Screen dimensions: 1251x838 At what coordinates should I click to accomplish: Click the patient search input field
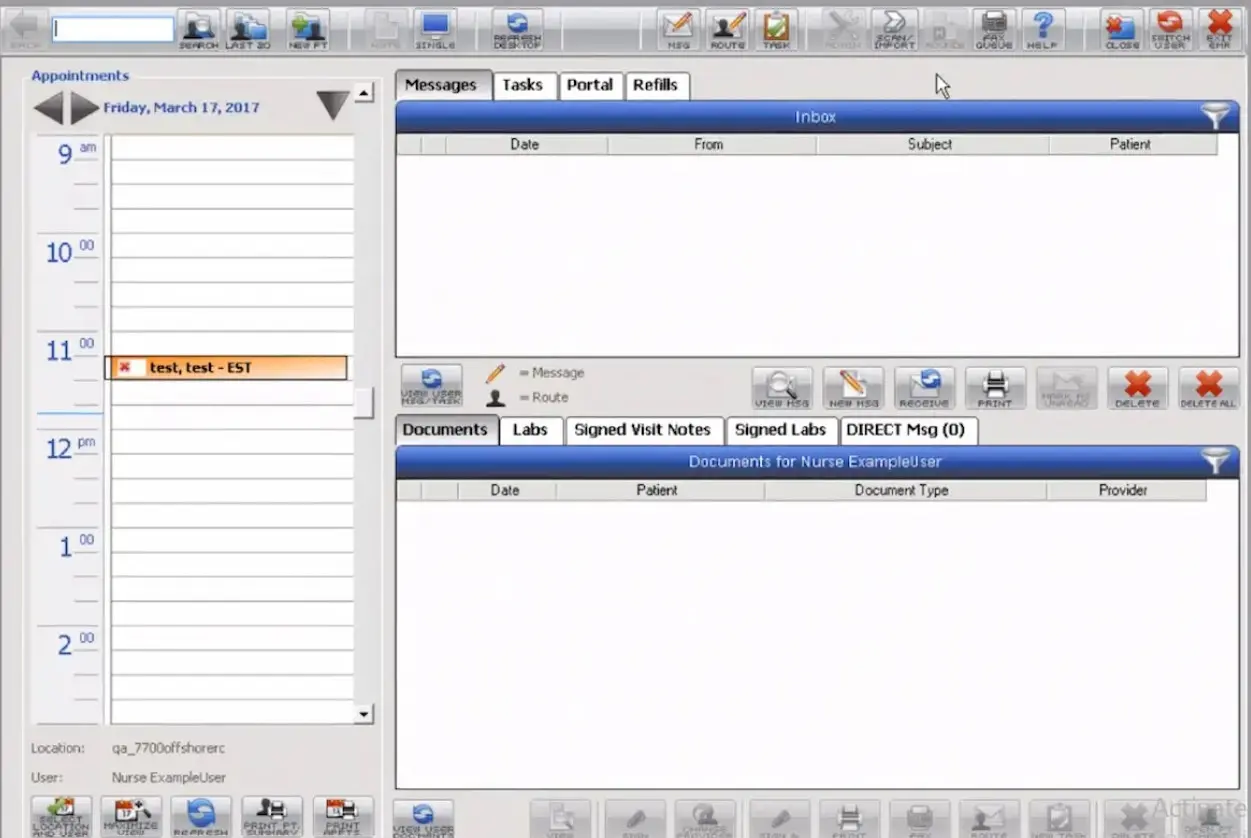[113, 30]
